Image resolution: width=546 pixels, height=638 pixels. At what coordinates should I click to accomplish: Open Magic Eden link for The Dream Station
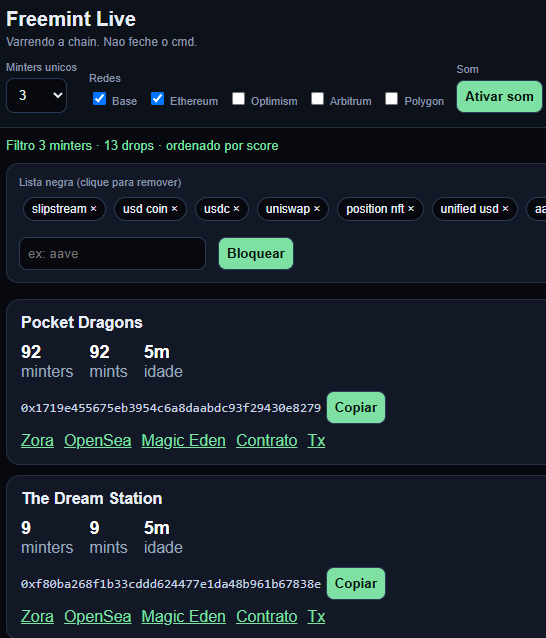coord(183,616)
